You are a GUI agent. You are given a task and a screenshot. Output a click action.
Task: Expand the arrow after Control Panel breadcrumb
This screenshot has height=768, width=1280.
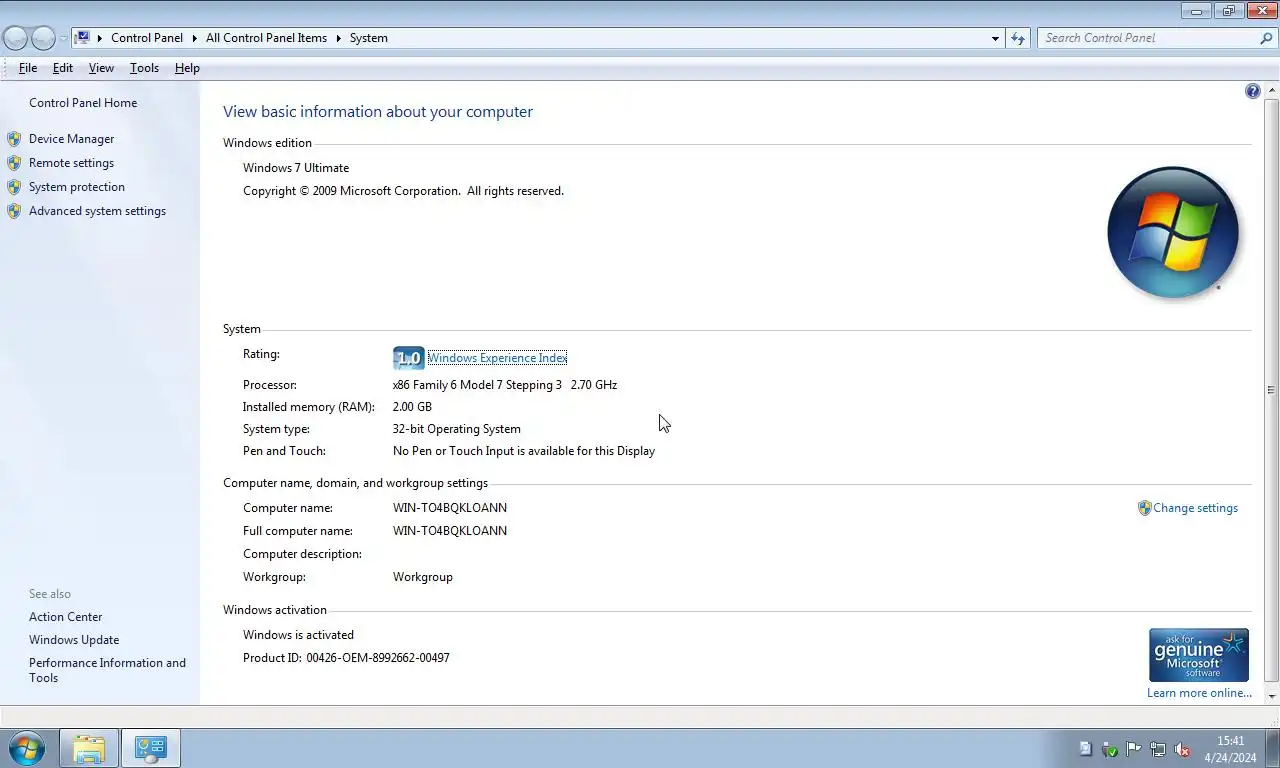[x=194, y=38]
